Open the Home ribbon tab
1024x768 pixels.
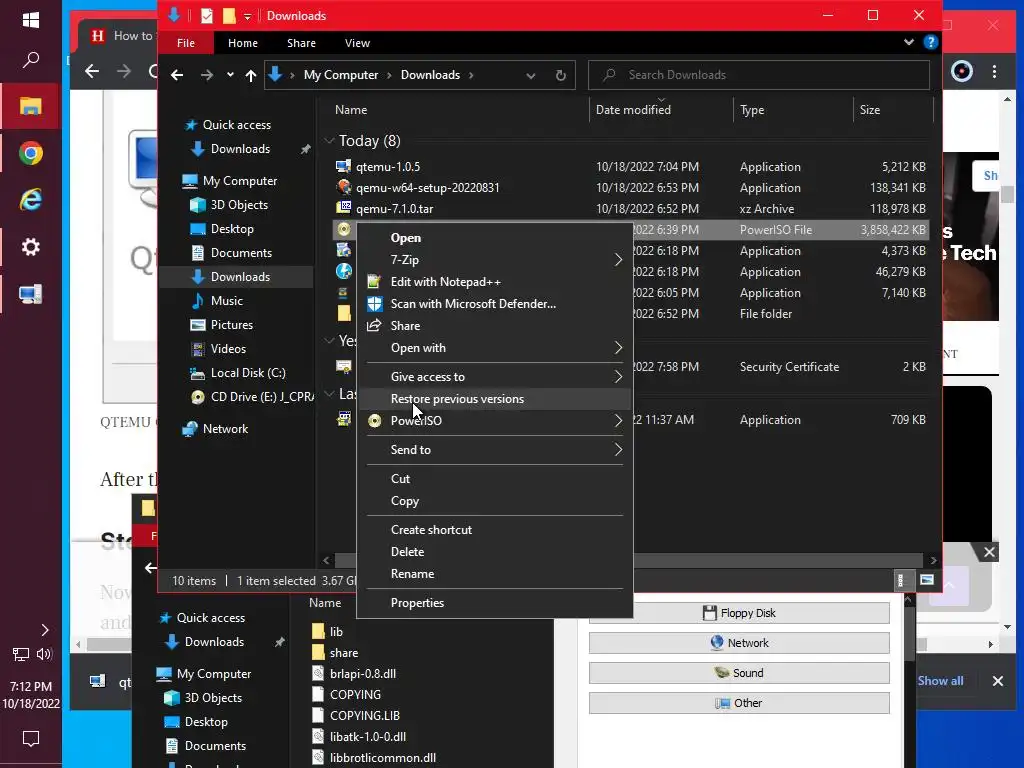(x=242, y=43)
